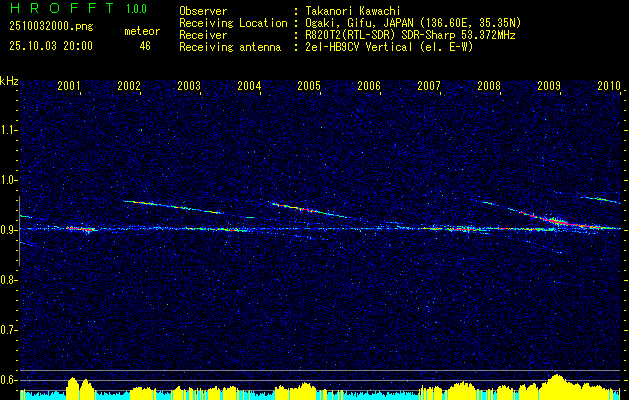
Task: Click the 2008 time marker
Action: pos(489,86)
